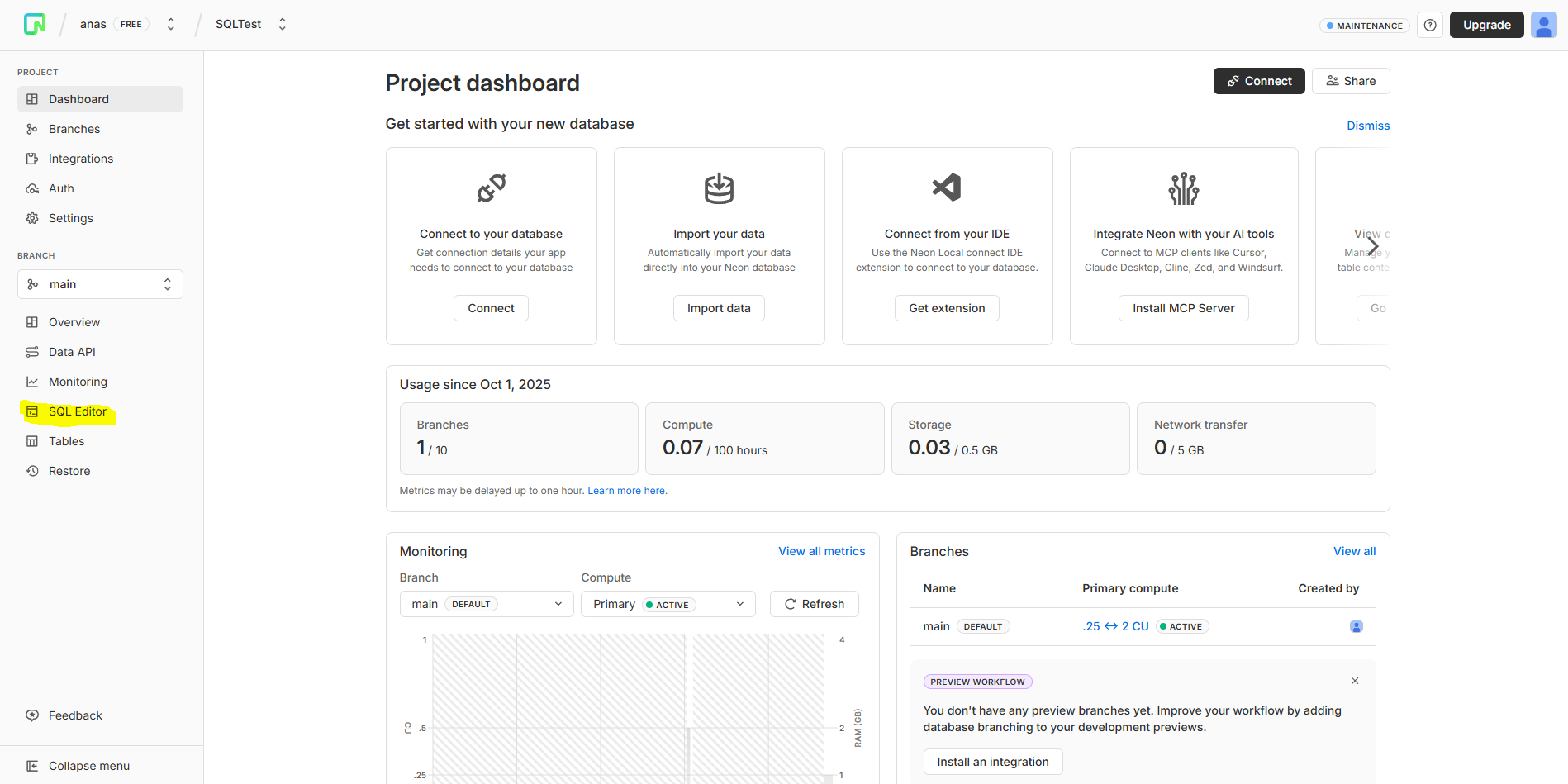Open the Data API page
This screenshot has width=1568, height=784.
coord(100,352)
